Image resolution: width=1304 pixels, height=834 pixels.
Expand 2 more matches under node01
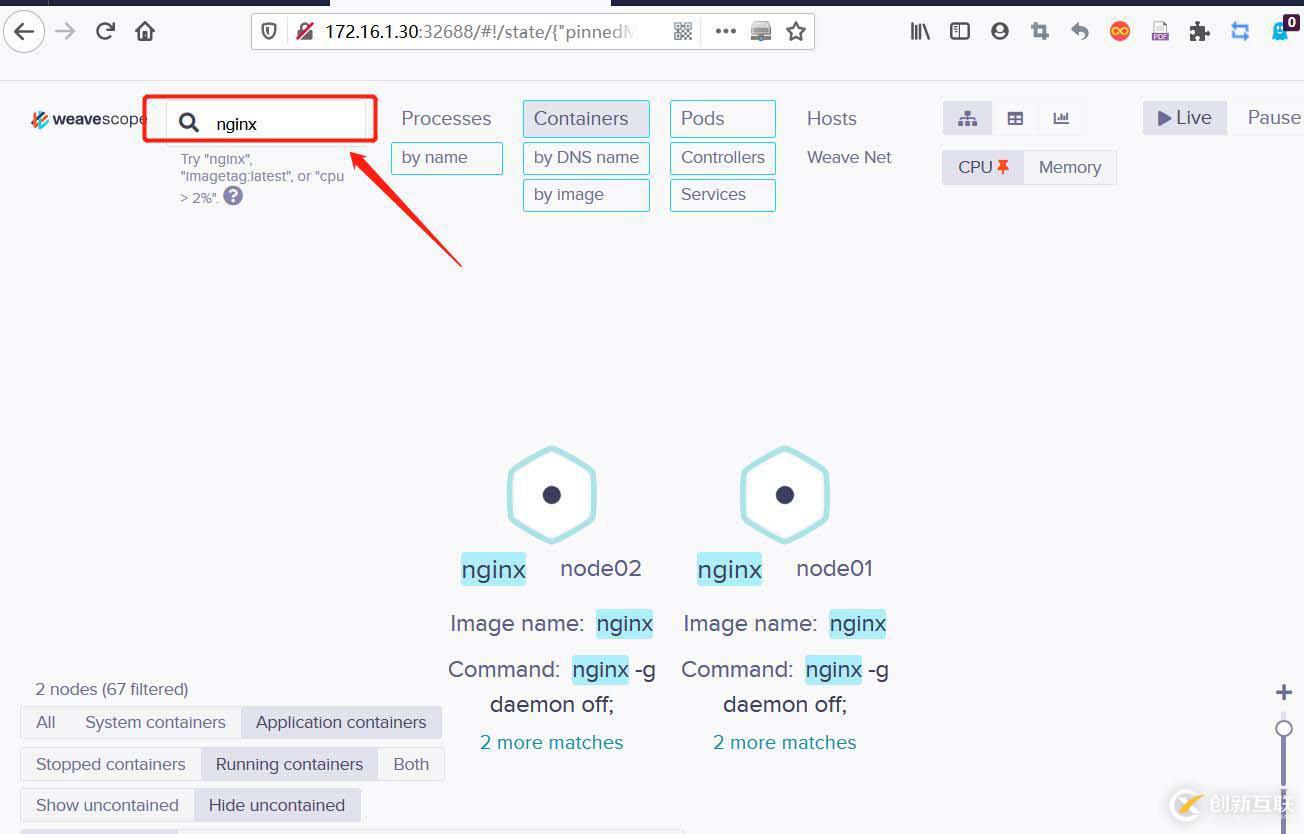784,742
